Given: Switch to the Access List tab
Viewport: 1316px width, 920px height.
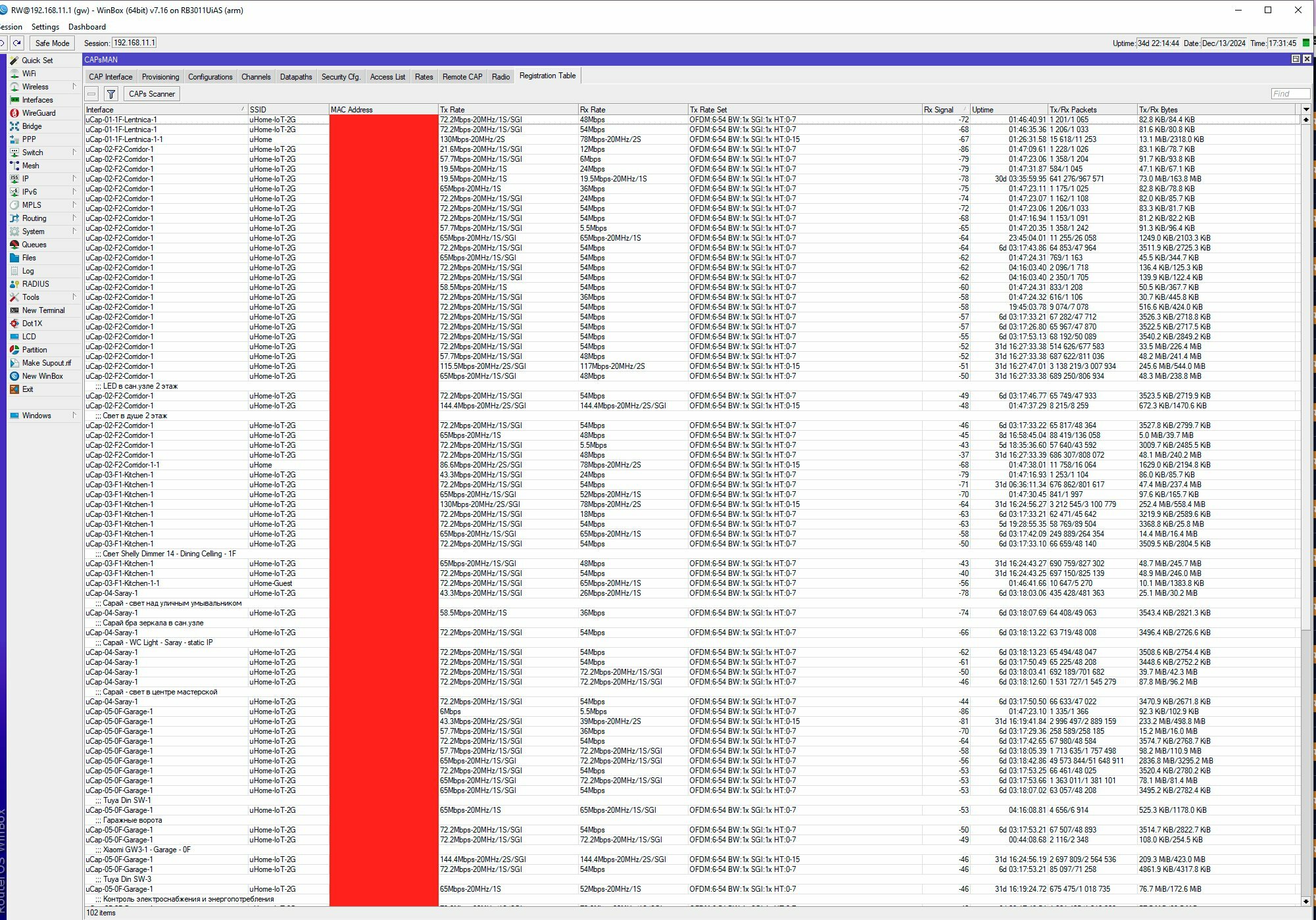Looking at the screenshot, I should point(387,77).
